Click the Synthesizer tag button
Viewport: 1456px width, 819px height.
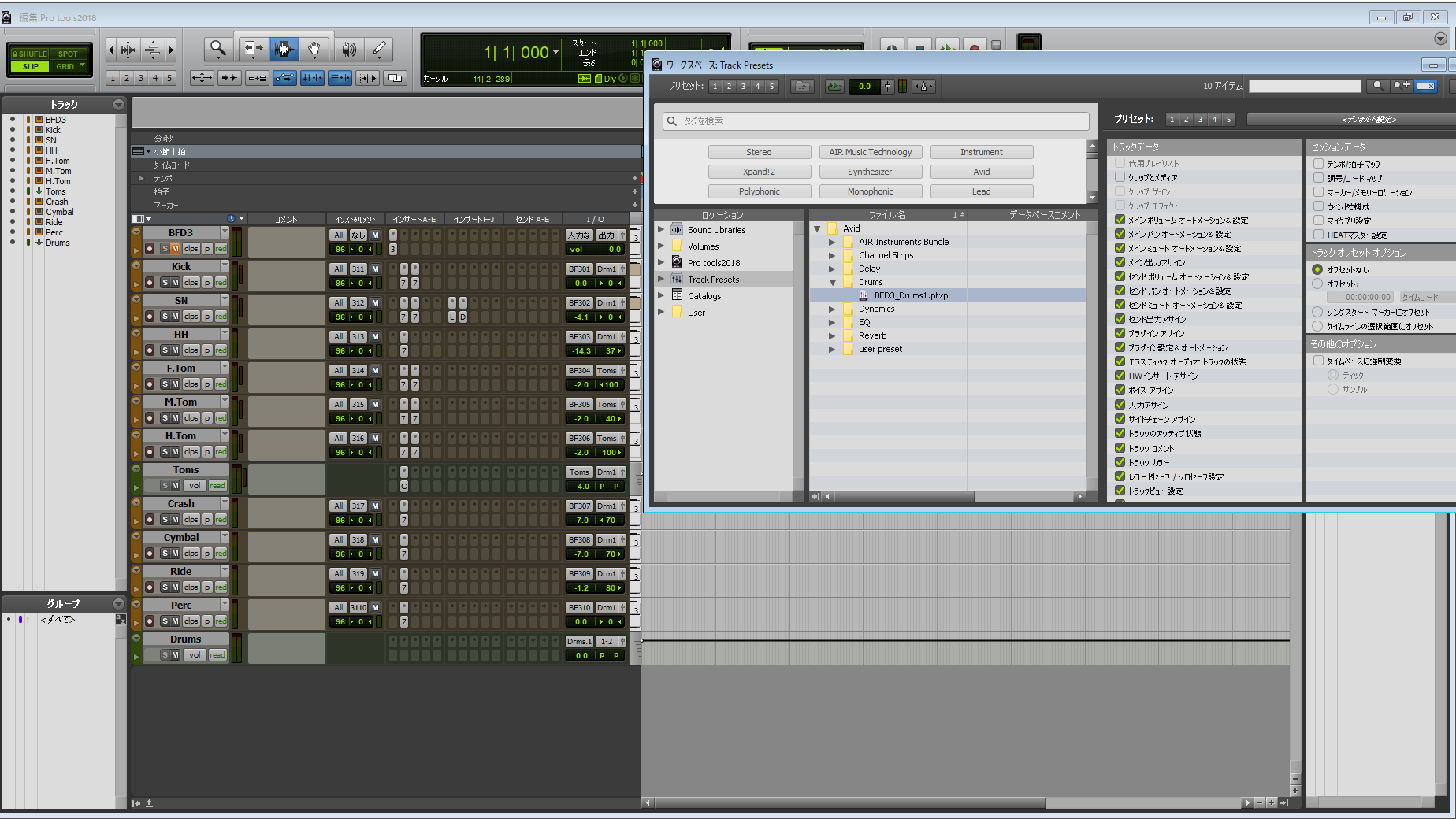coord(871,172)
